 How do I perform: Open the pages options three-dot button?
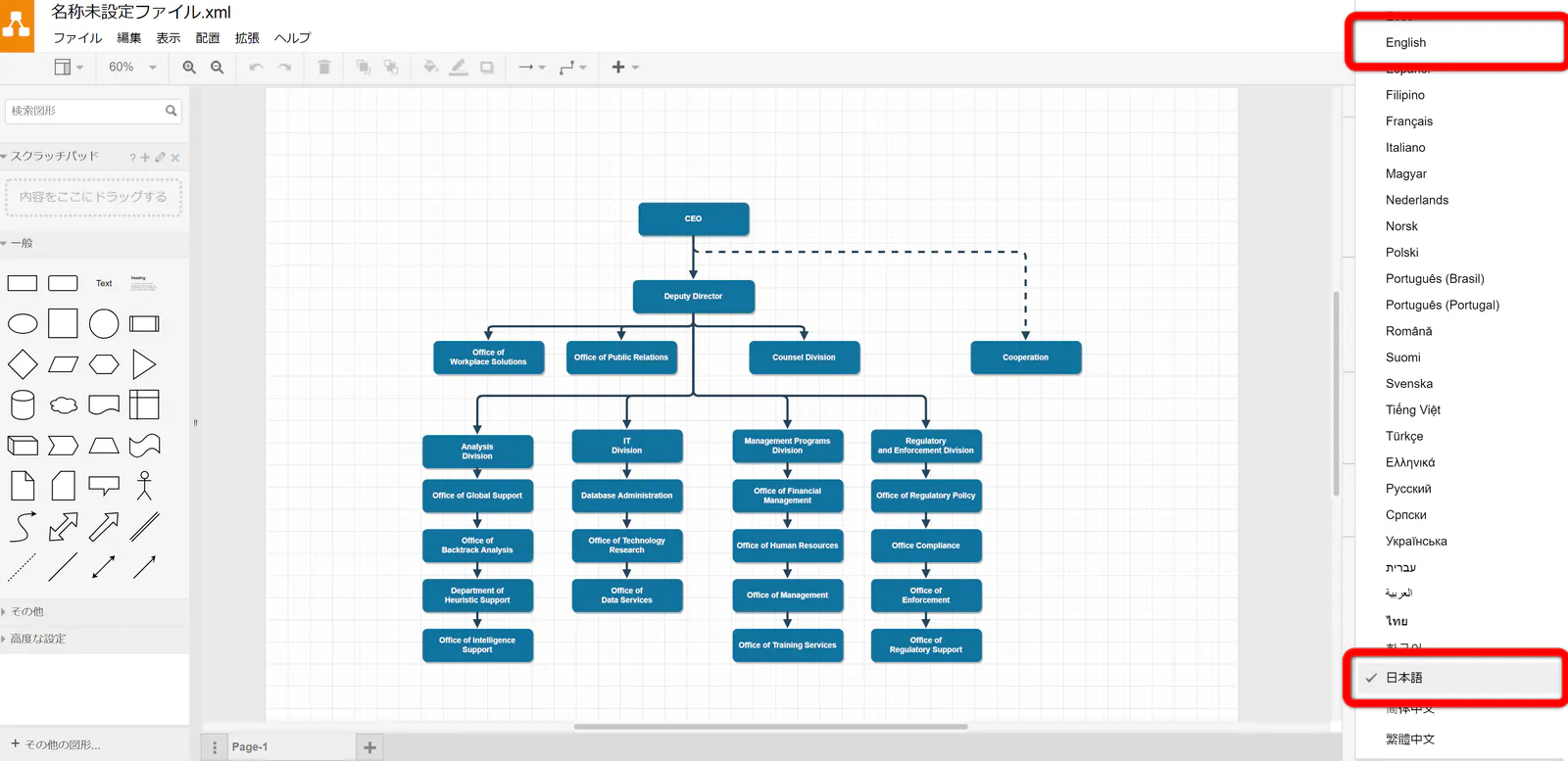click(x=215, y=747)
